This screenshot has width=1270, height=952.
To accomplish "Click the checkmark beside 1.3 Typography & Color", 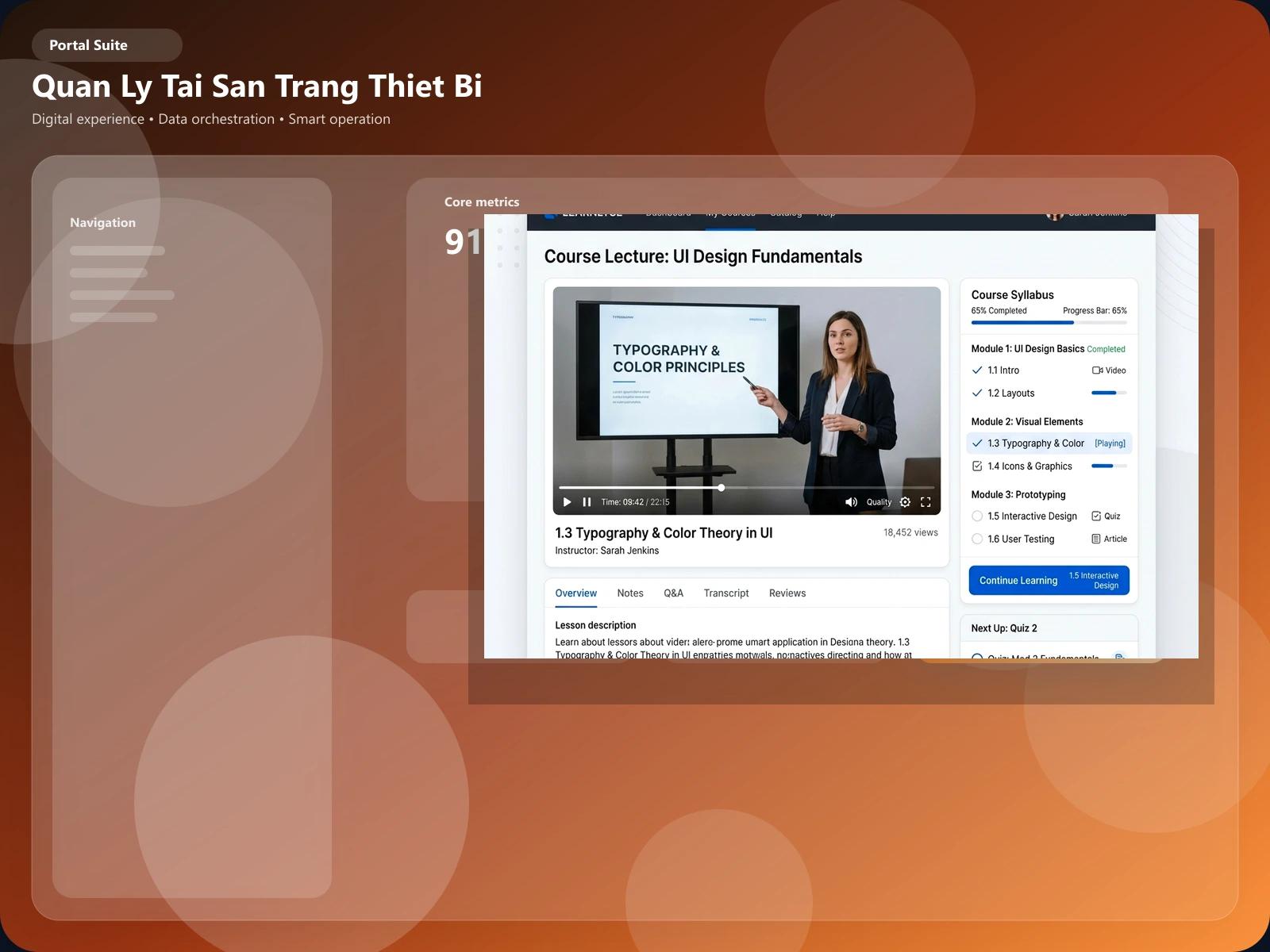I will point(977,443).
